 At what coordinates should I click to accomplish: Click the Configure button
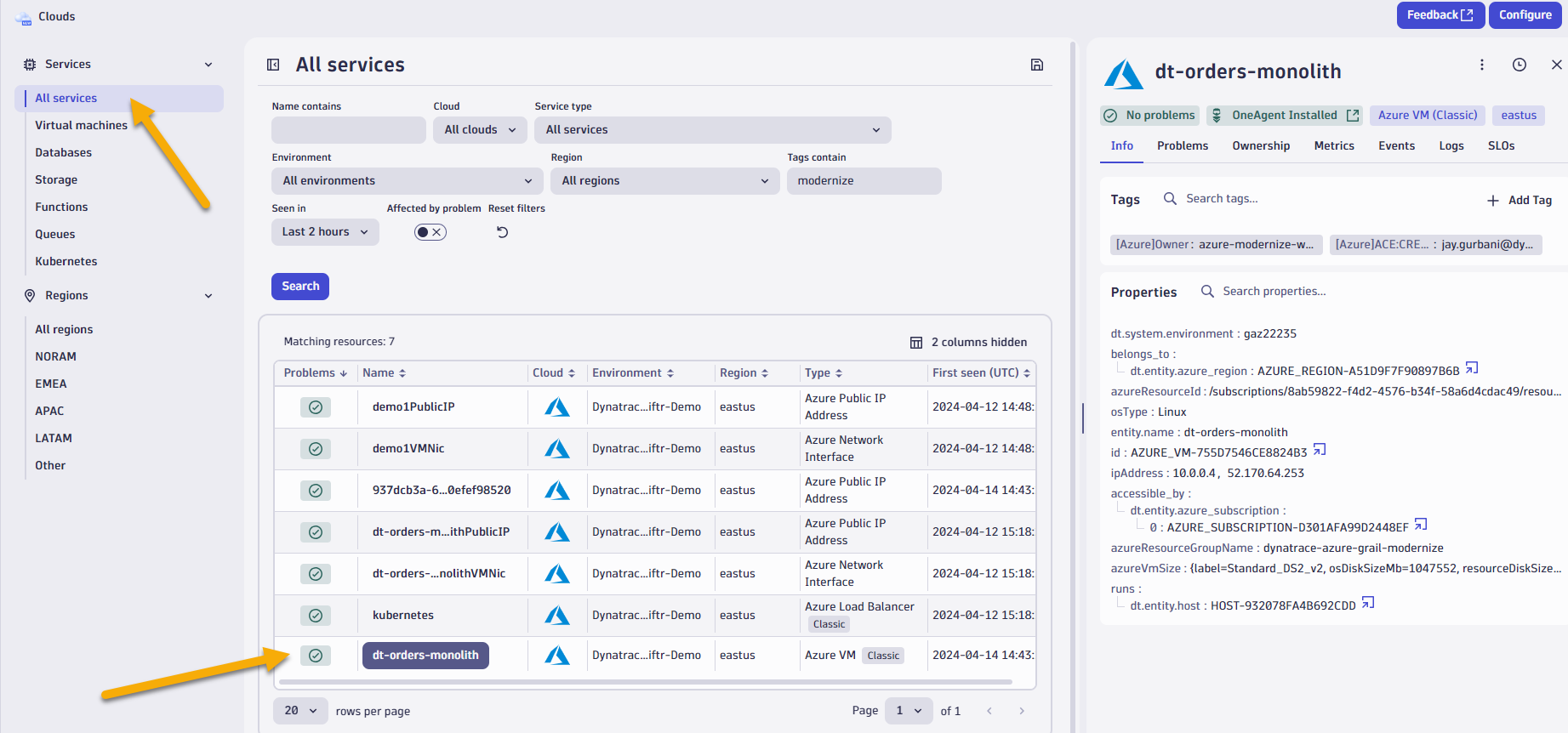tap(1525, 15)
